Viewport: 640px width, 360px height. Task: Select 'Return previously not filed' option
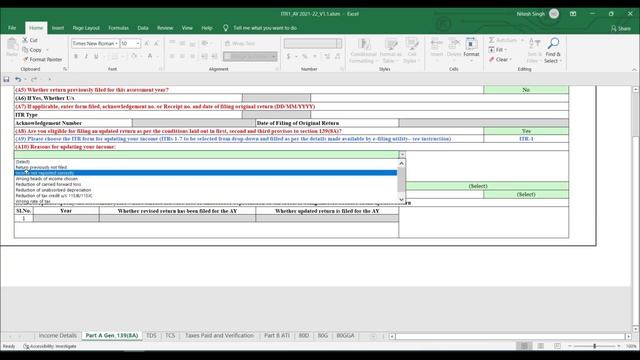click(206, 167)
